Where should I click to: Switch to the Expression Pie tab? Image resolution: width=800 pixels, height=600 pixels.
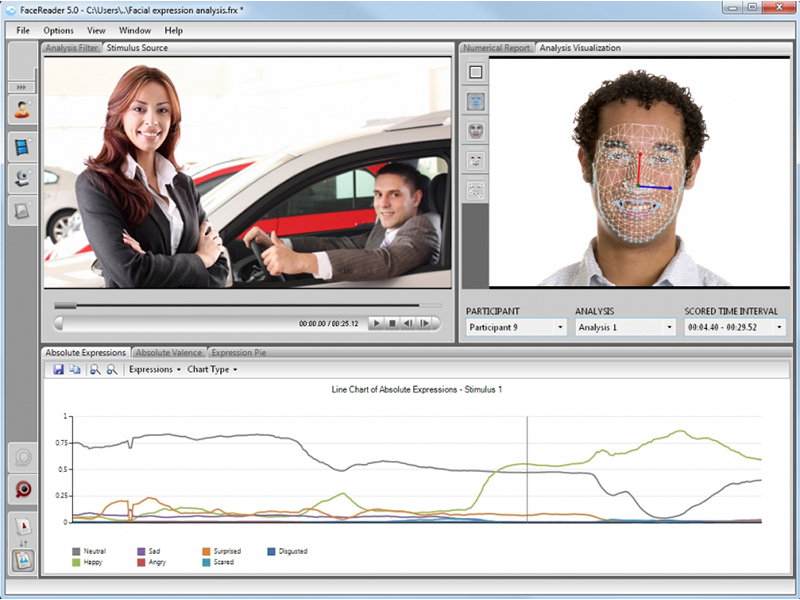(x=238, y=352)
